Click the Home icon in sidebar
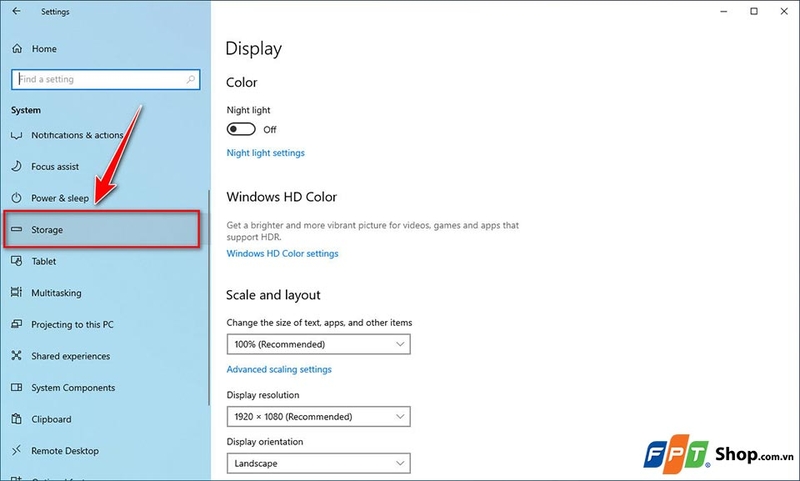The width and height of the screenshot is (800, 481). pos(17,49)
